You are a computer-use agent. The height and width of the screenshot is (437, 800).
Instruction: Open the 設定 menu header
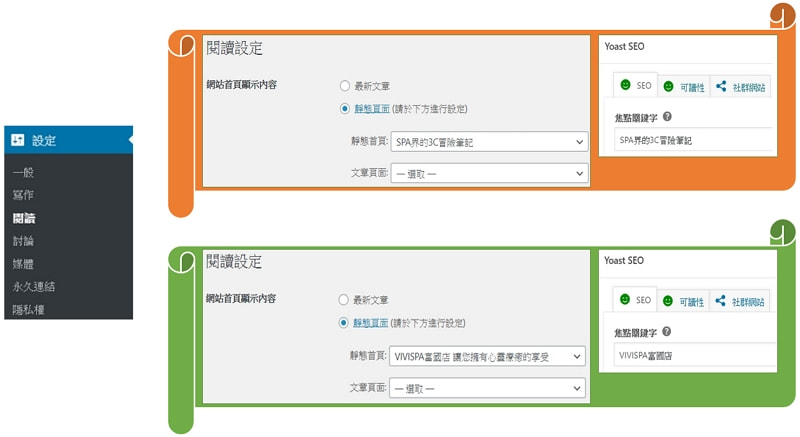68,140
